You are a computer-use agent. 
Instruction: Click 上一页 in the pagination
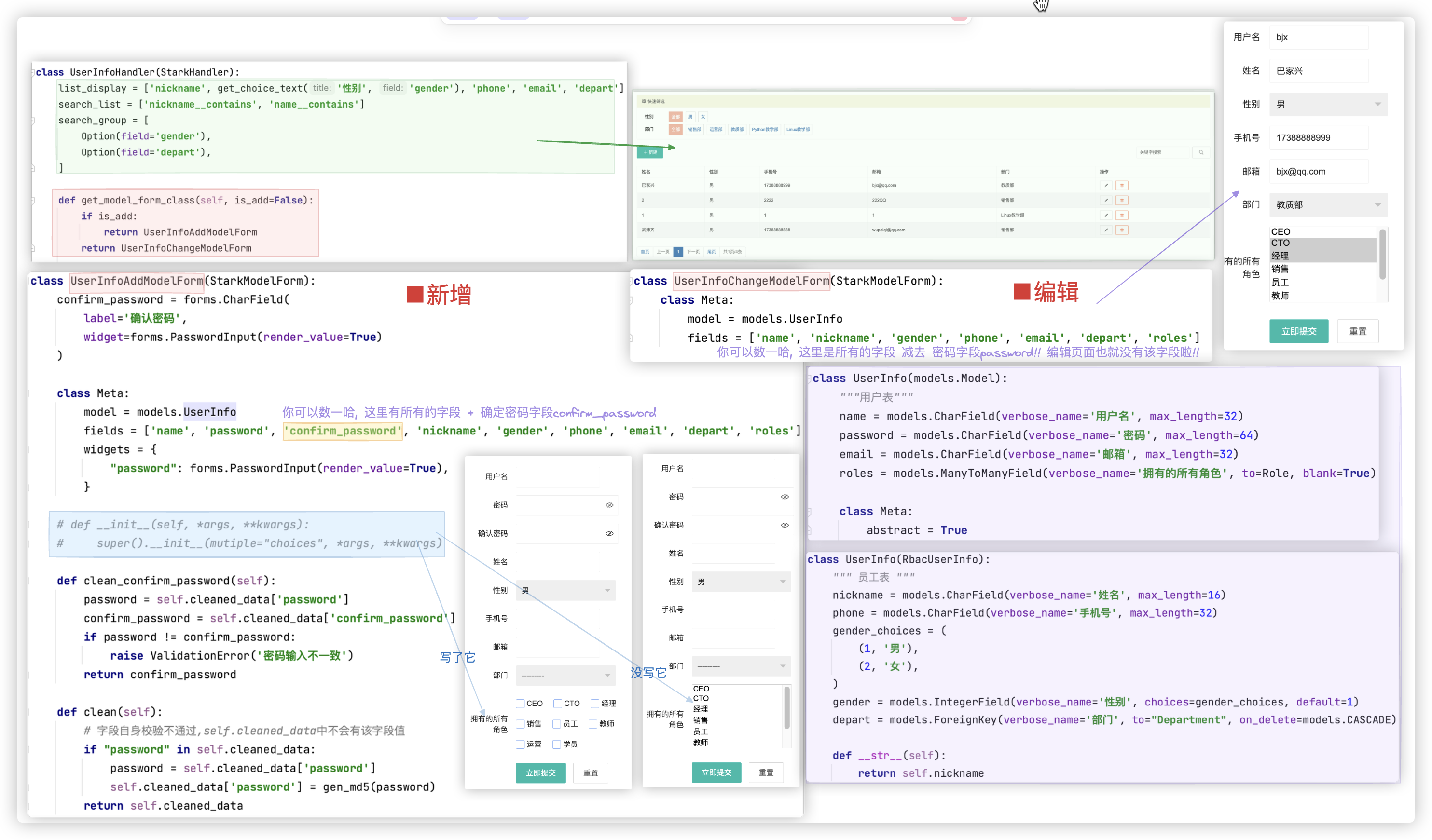(662, 251)
